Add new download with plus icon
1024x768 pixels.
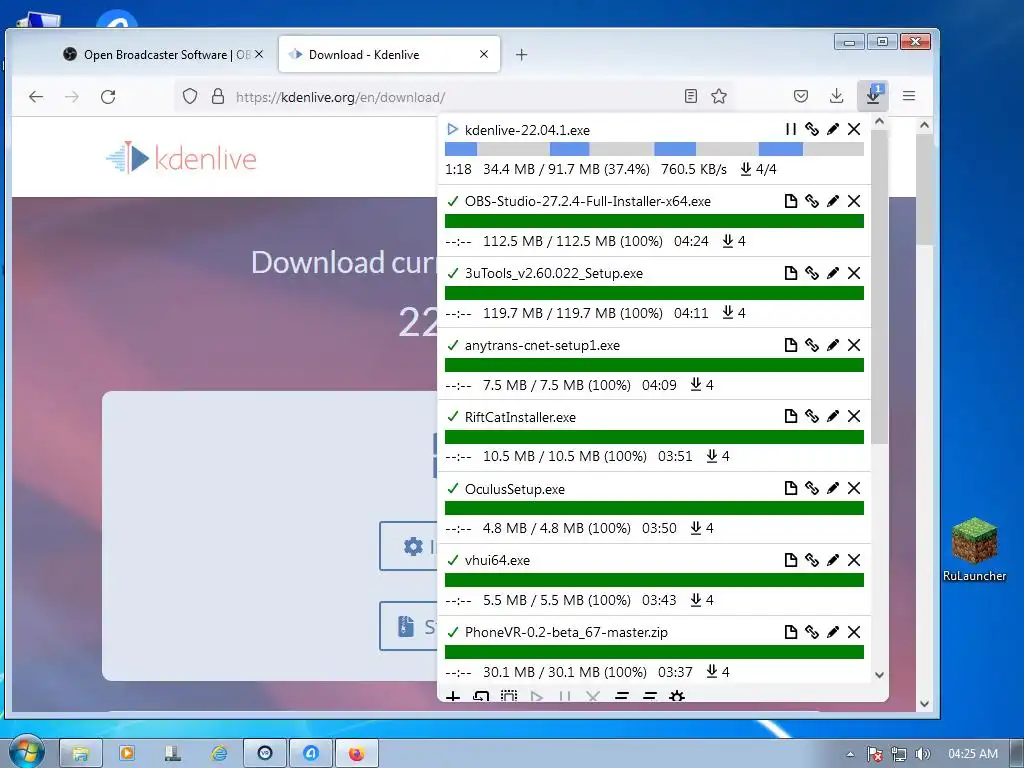tap(453, 697)
